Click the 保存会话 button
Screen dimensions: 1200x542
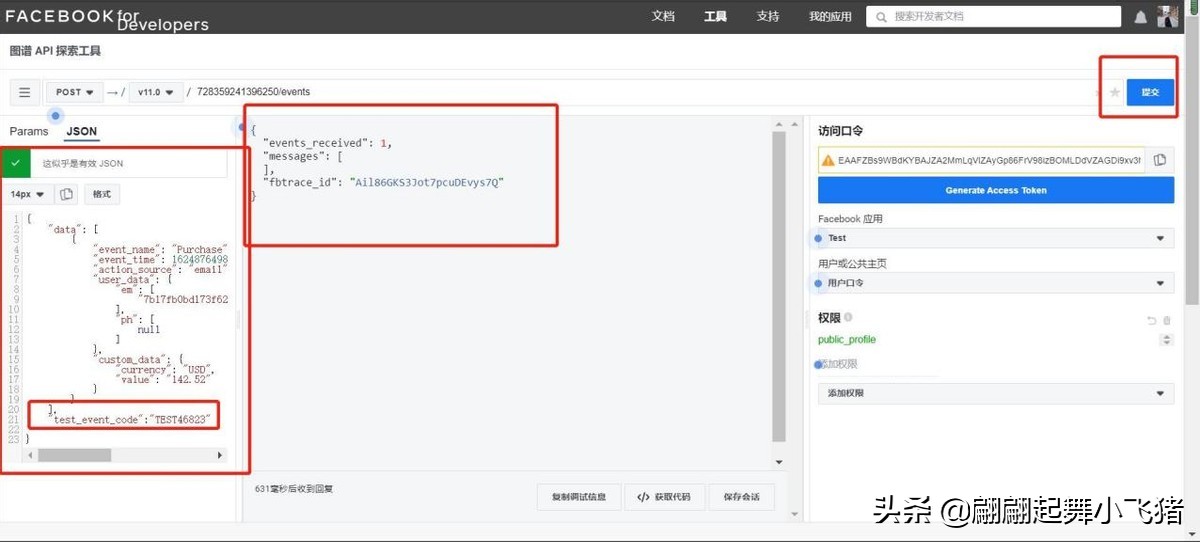pos(742,497)
